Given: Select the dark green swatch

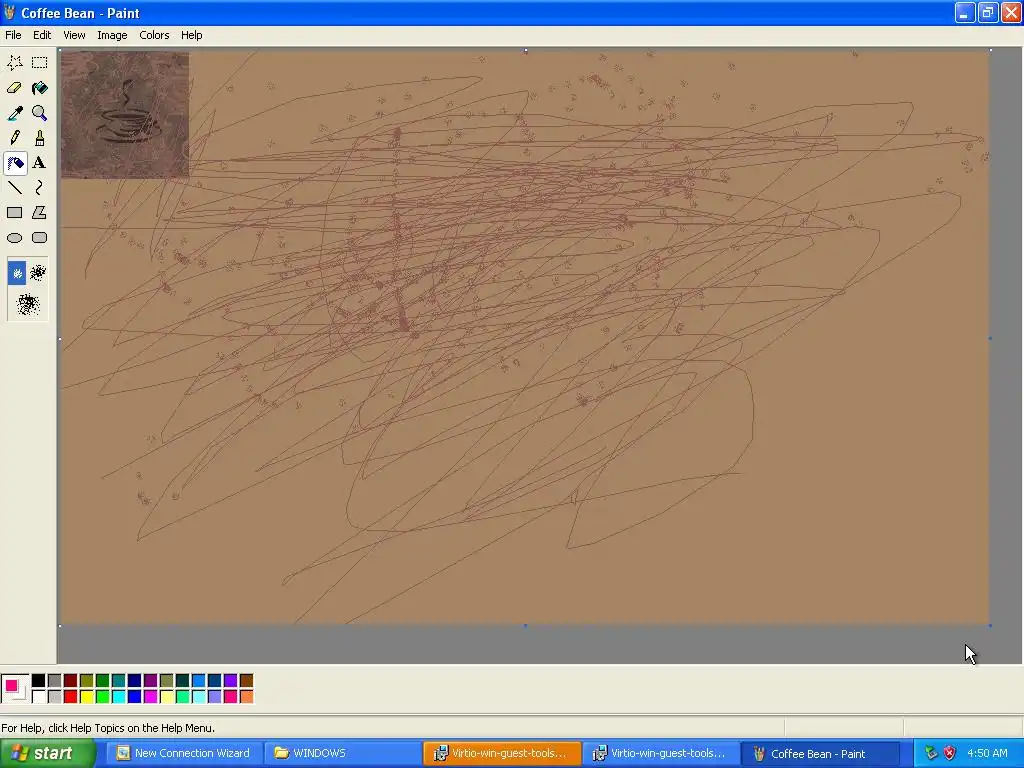Looking at the screenshot, I should (103, 680).
